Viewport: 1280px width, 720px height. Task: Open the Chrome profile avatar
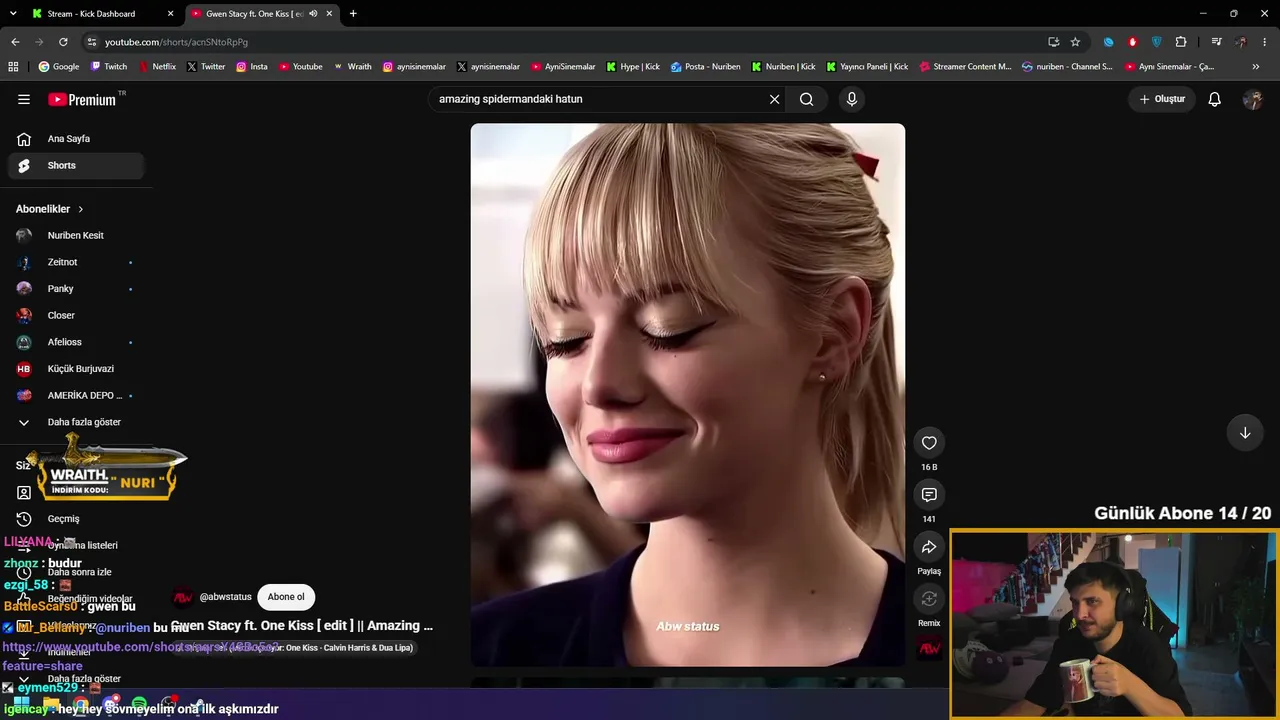pyautogui.click(x=1241, y=42)
